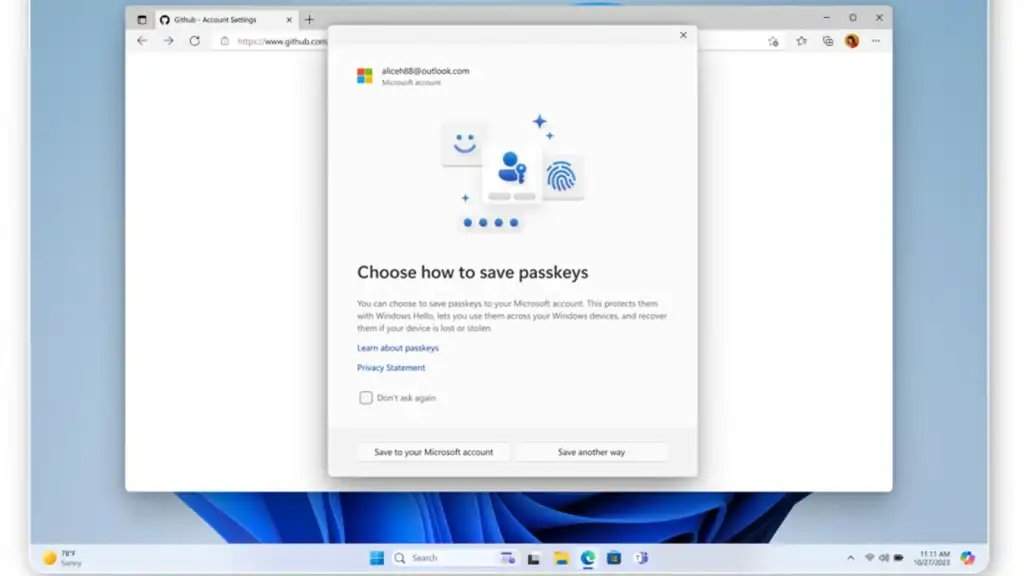Open the Windows Start menu
The height and width of the screenshot is (576, 1024).
(x=377, y=558)
